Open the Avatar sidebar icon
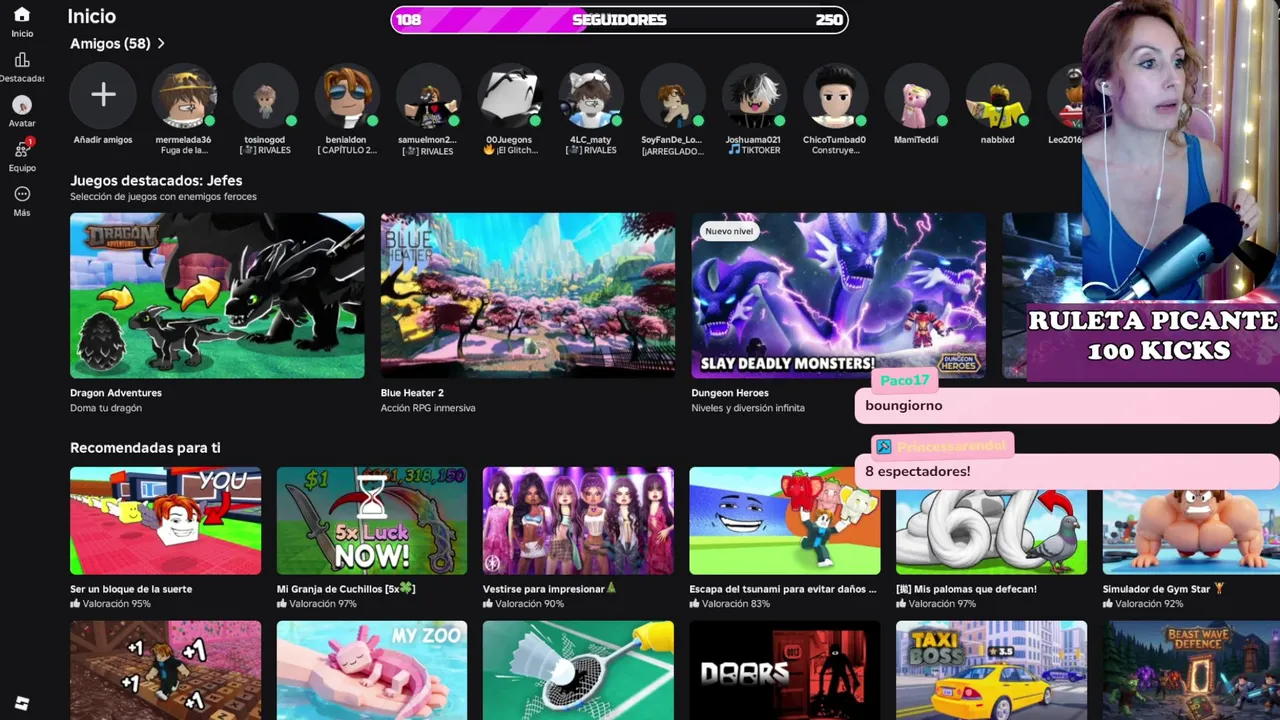Image resolution: width=1280 pixels, height=720 pixels. click(22, 105)
